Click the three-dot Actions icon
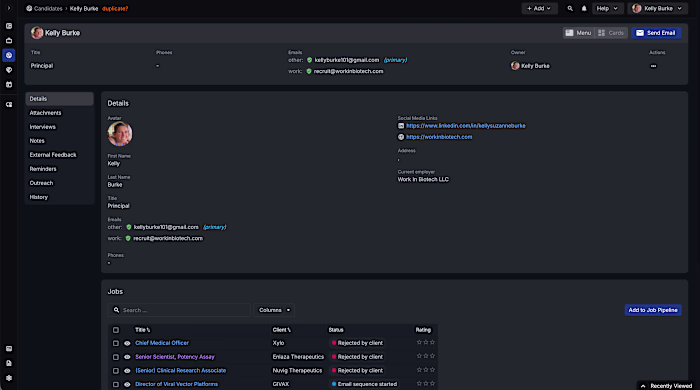The image size is (700, 390). (653, 66)
